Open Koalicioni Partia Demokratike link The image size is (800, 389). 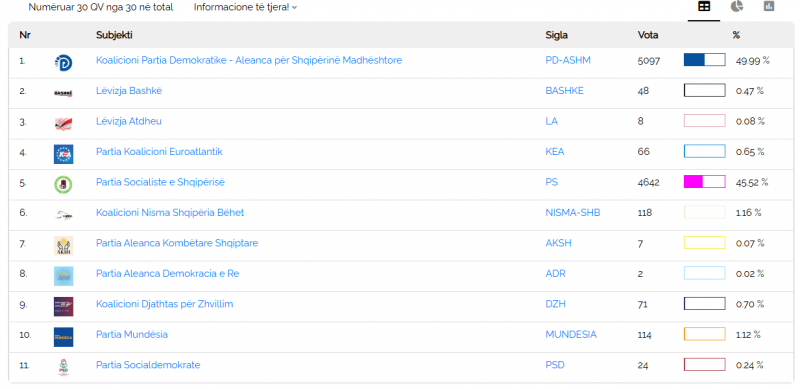249,60
